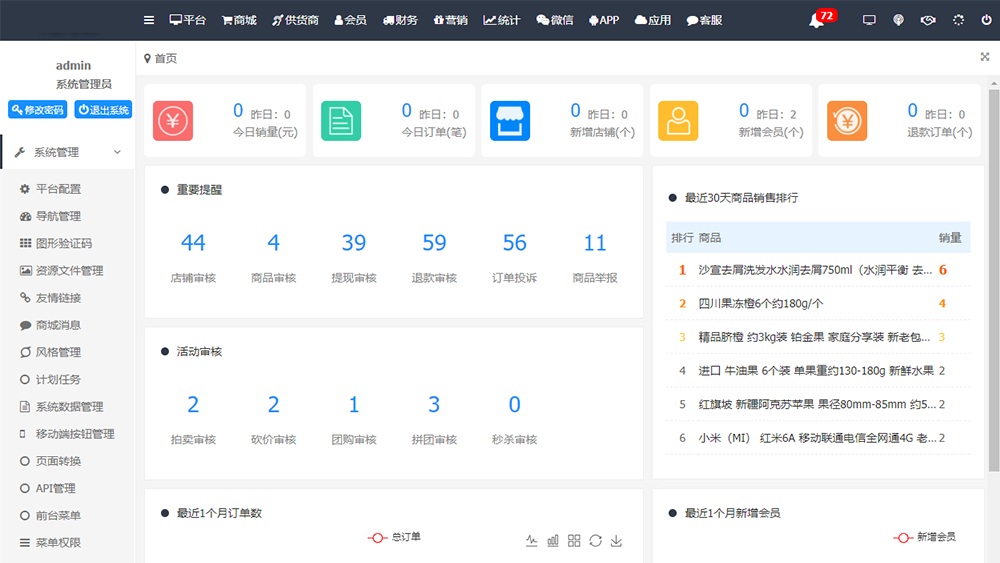Close the 首页 tab panel with X

tap(985, 57)
